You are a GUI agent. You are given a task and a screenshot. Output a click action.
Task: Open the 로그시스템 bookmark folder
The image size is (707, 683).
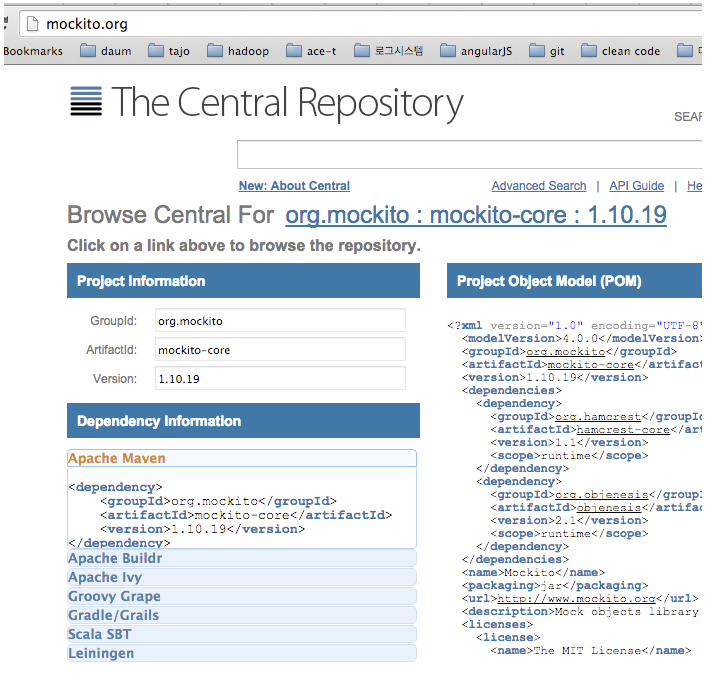click(388, 51)
